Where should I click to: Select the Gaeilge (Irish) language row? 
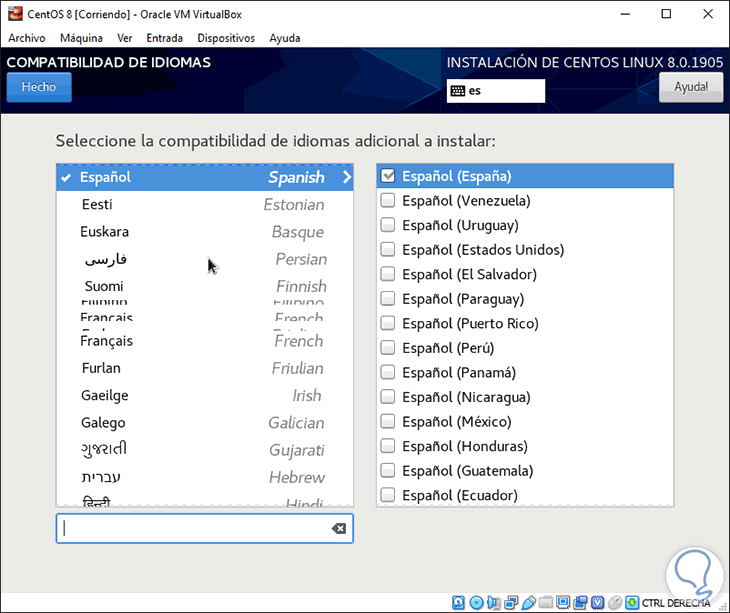pyautogui.click(x=205, y=396)
